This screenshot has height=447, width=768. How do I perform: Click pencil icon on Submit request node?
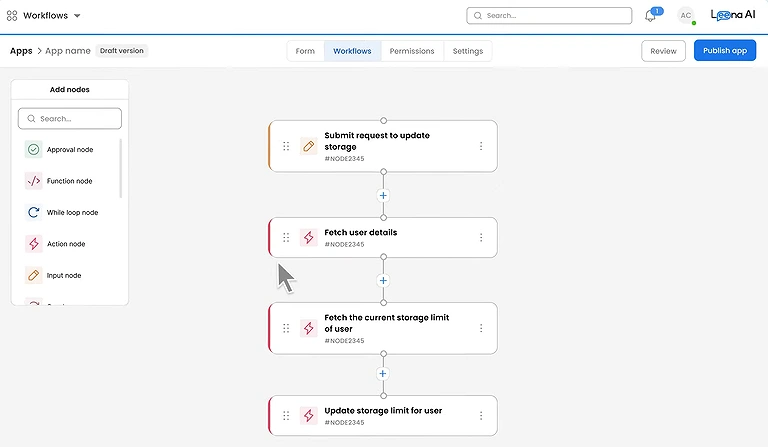309,146
